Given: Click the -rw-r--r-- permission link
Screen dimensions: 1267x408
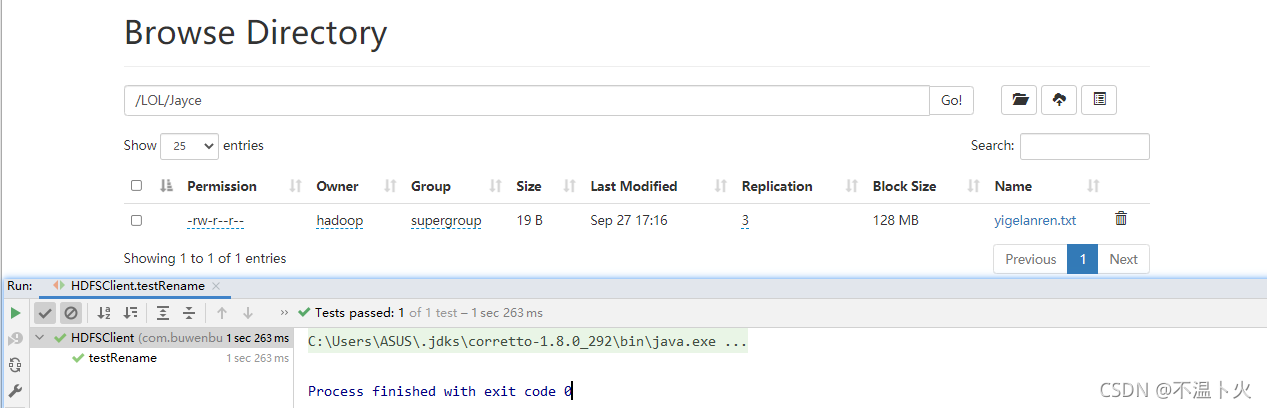Looking at the screenshot, I should pyautogui.click(x=215, y=220).
